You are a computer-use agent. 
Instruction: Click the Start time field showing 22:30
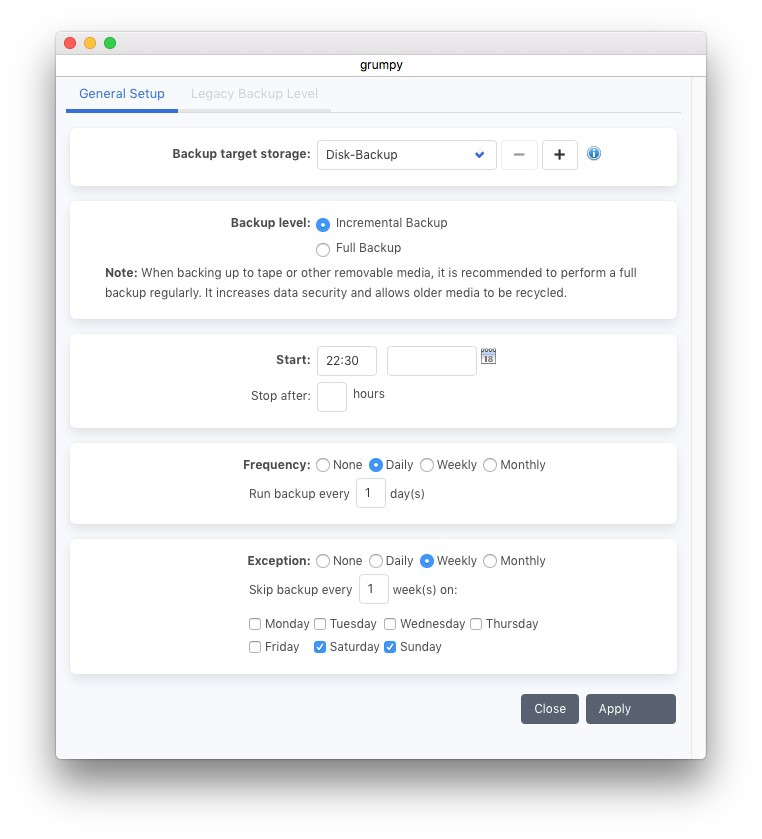click(346, 361)
